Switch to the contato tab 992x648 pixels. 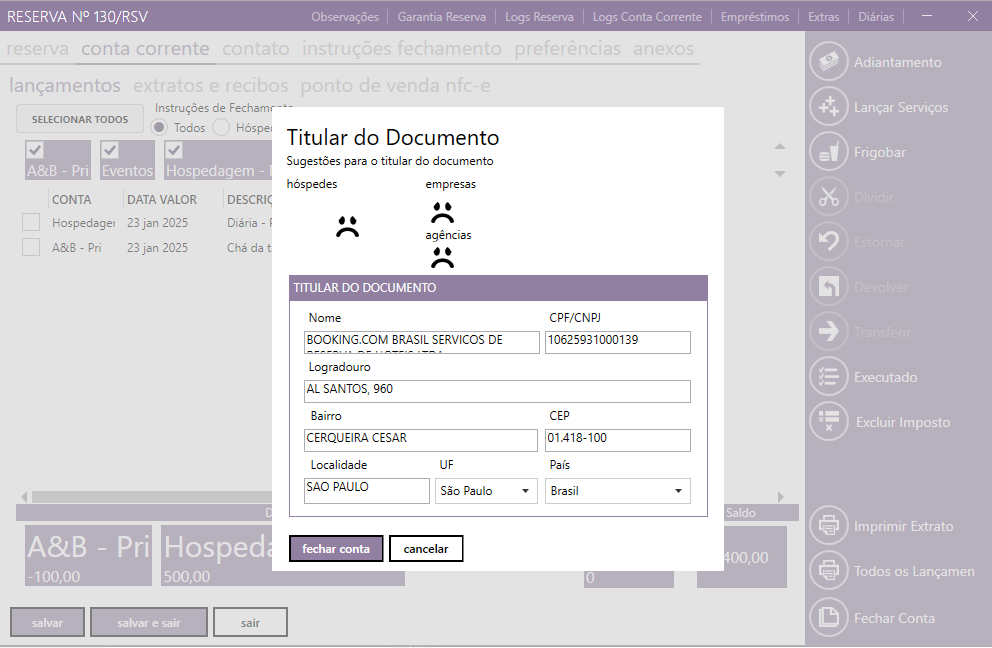click(256, 49)
